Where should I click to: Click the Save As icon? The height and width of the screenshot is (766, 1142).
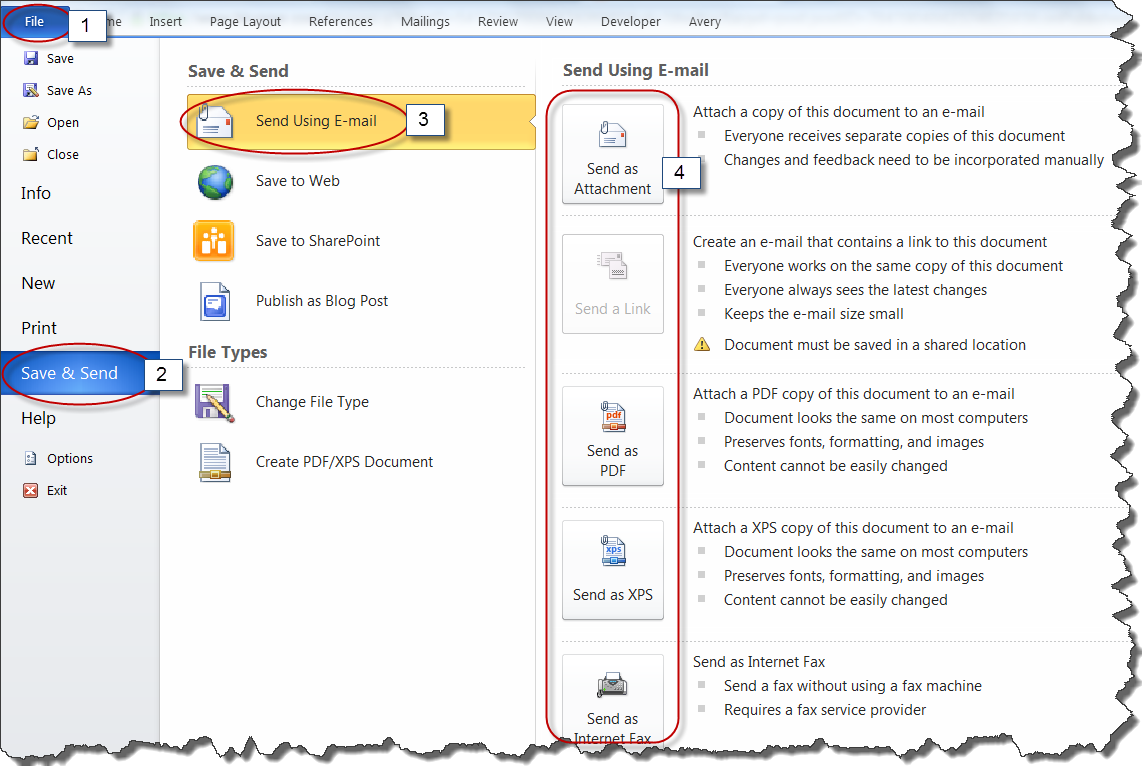click(31, 90)
